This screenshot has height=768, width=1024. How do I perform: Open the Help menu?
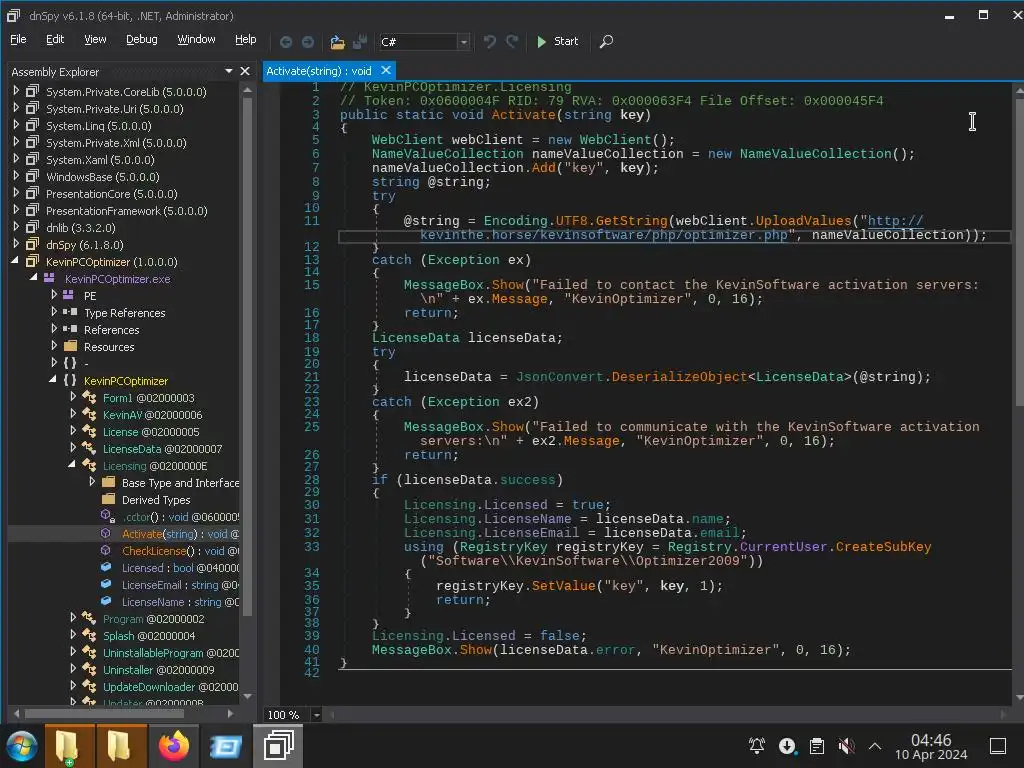coord(246,39)
